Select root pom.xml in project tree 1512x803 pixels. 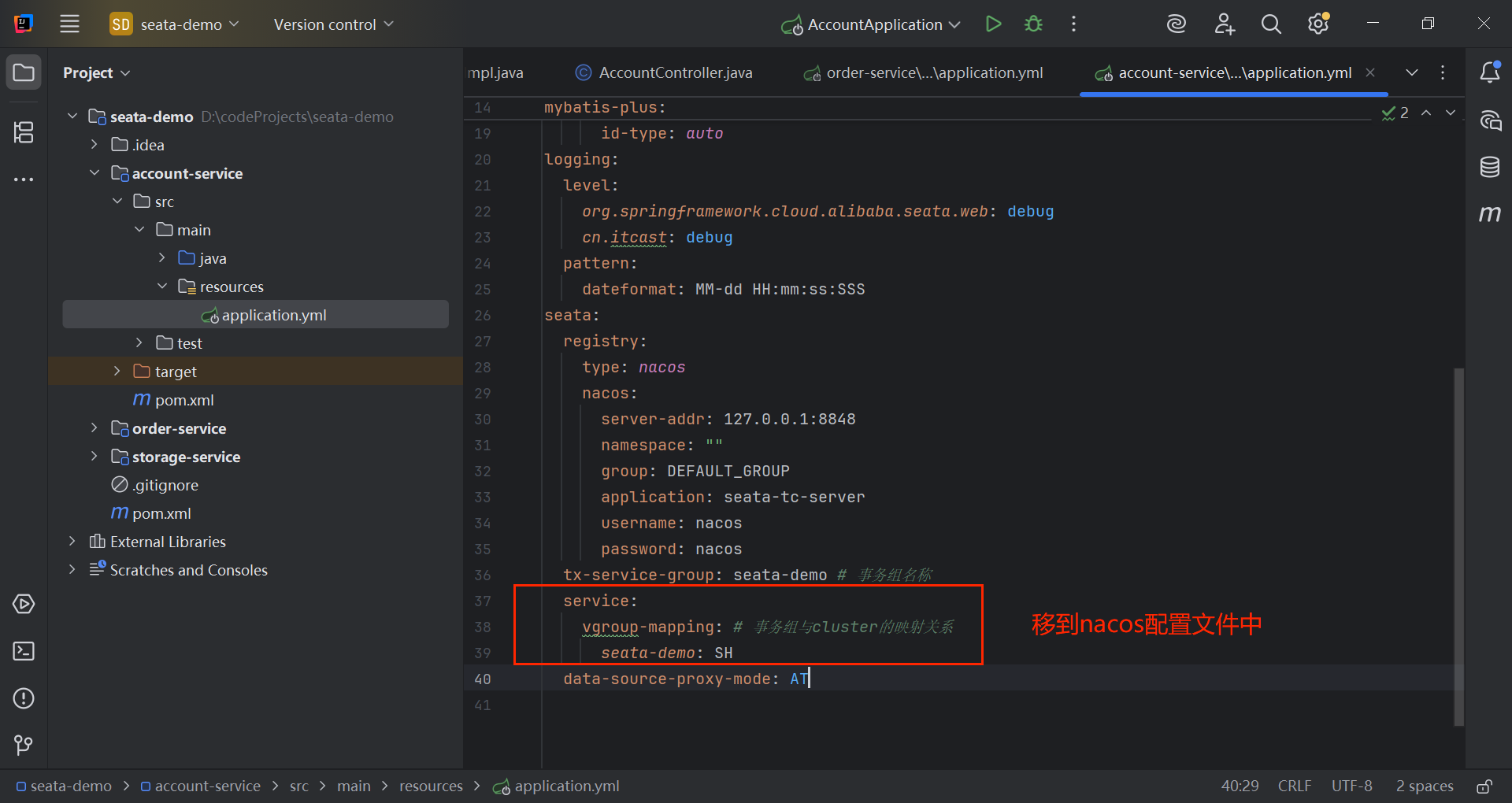pos(151,513)
